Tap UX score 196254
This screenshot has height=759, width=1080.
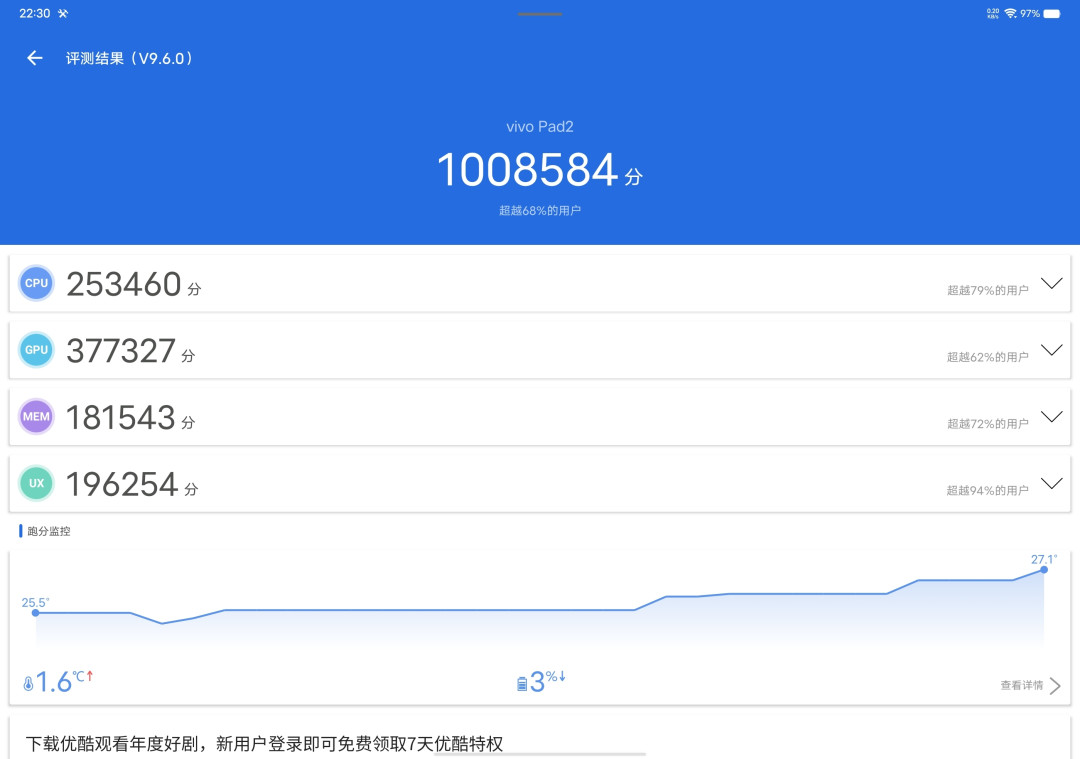[123, 485]
